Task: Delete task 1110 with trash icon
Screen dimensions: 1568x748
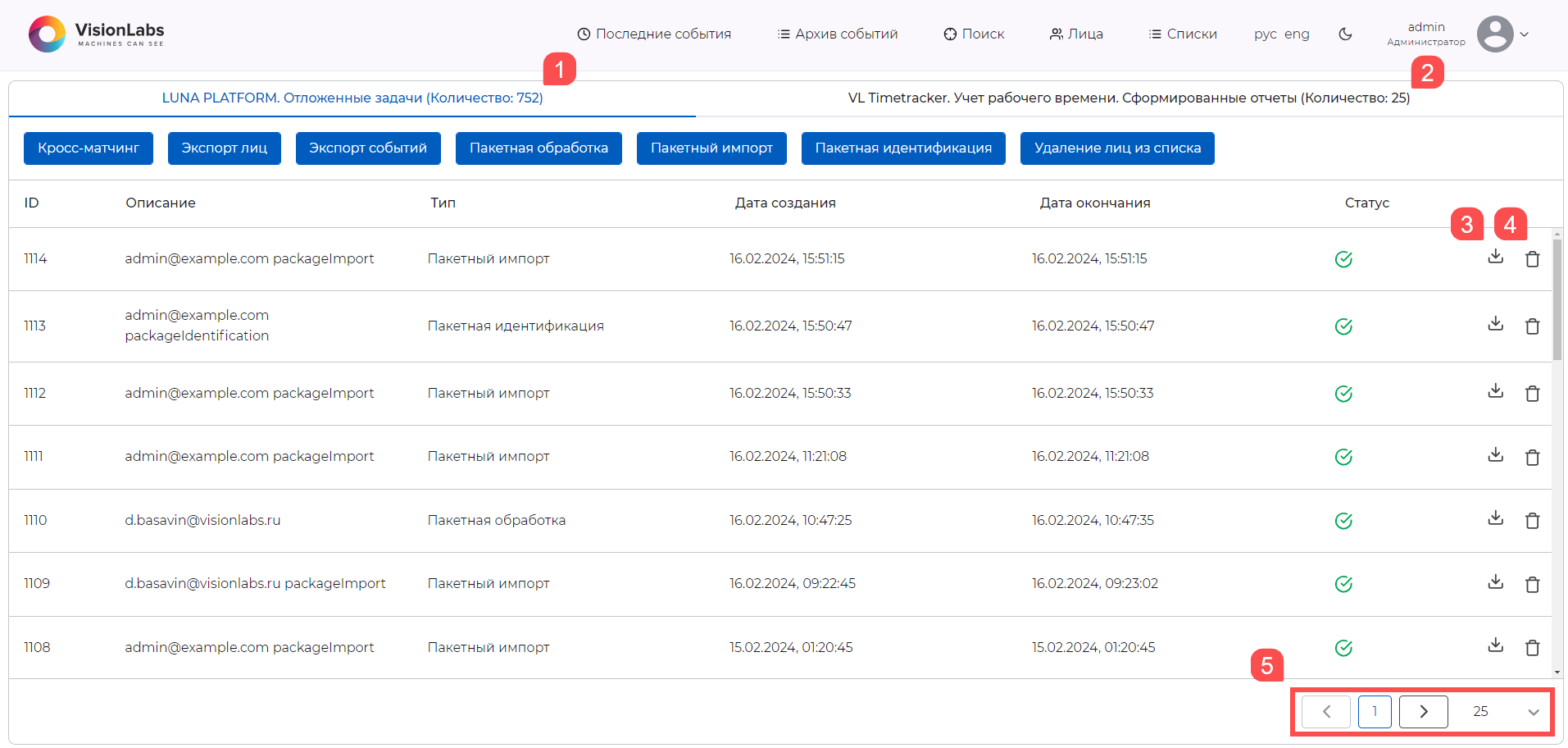Action: (1532, 521)
